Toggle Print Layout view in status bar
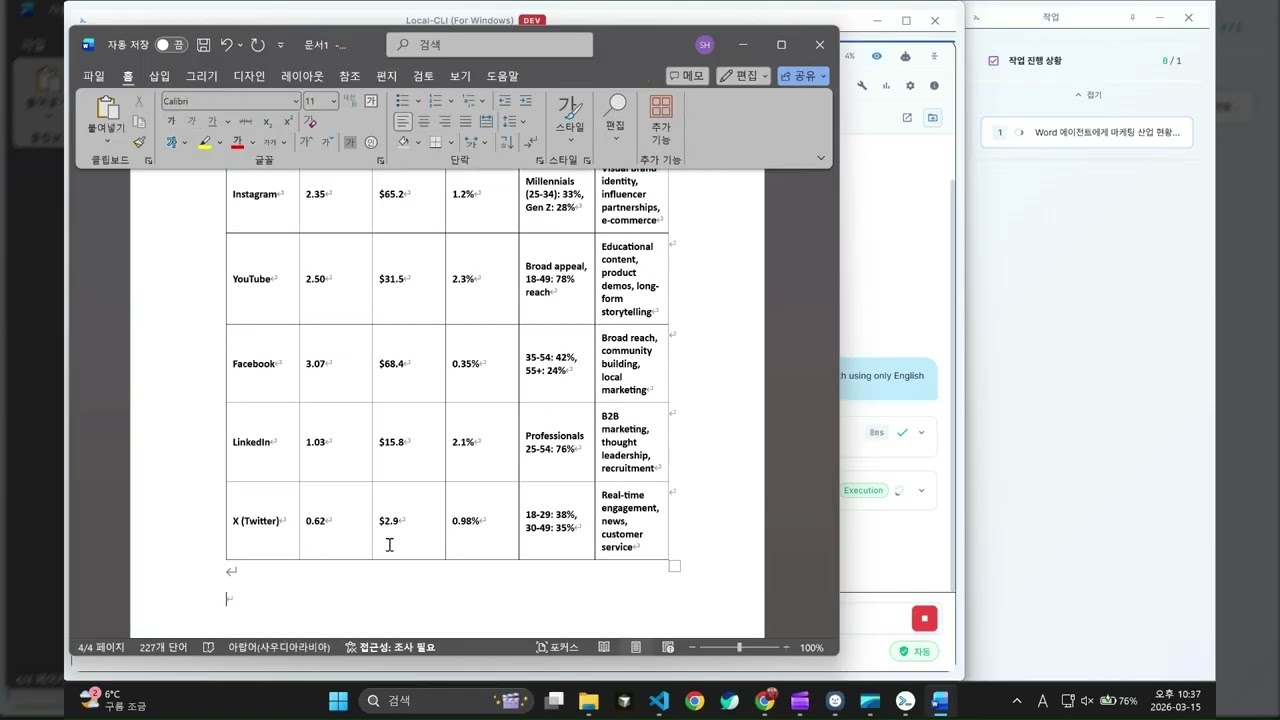 tap(636, 647)
